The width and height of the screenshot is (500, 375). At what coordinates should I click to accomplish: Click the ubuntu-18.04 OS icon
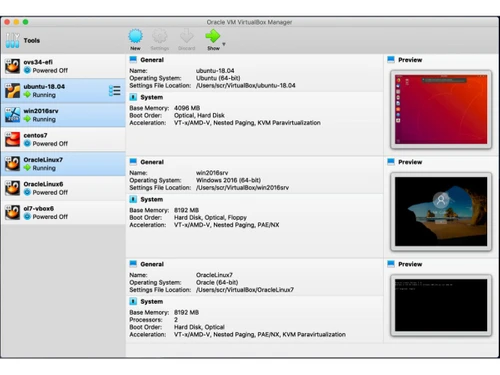tap(13, 91)
